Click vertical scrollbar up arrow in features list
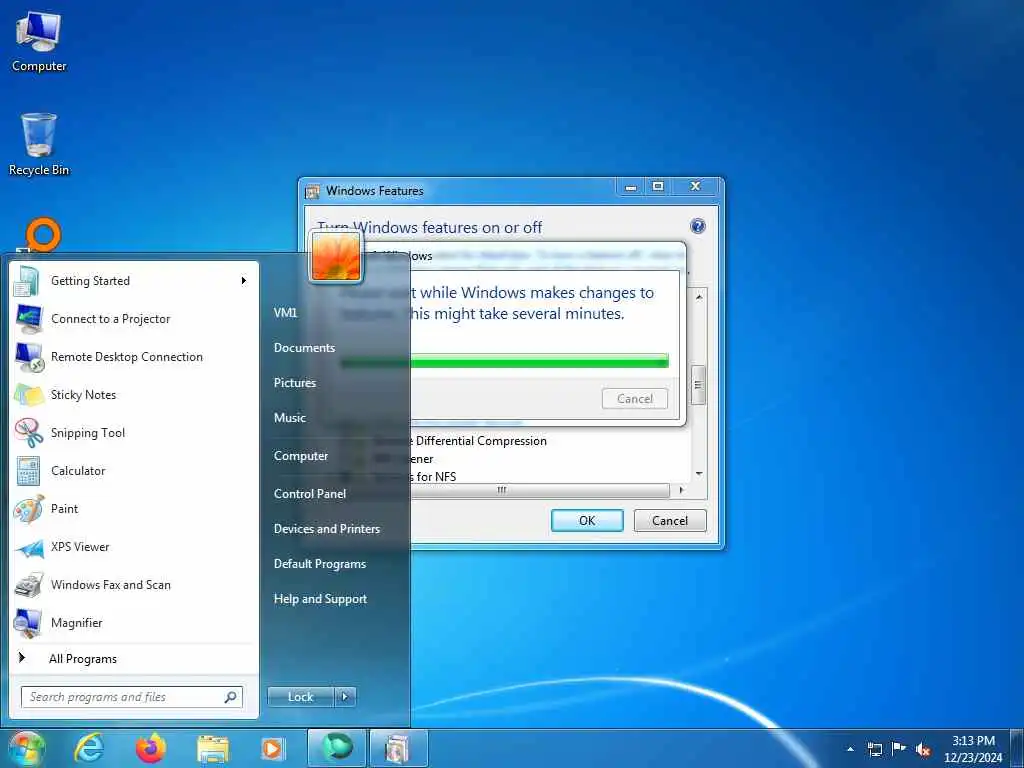Viewport: 1024px width, 768px height. coord(699,297)
